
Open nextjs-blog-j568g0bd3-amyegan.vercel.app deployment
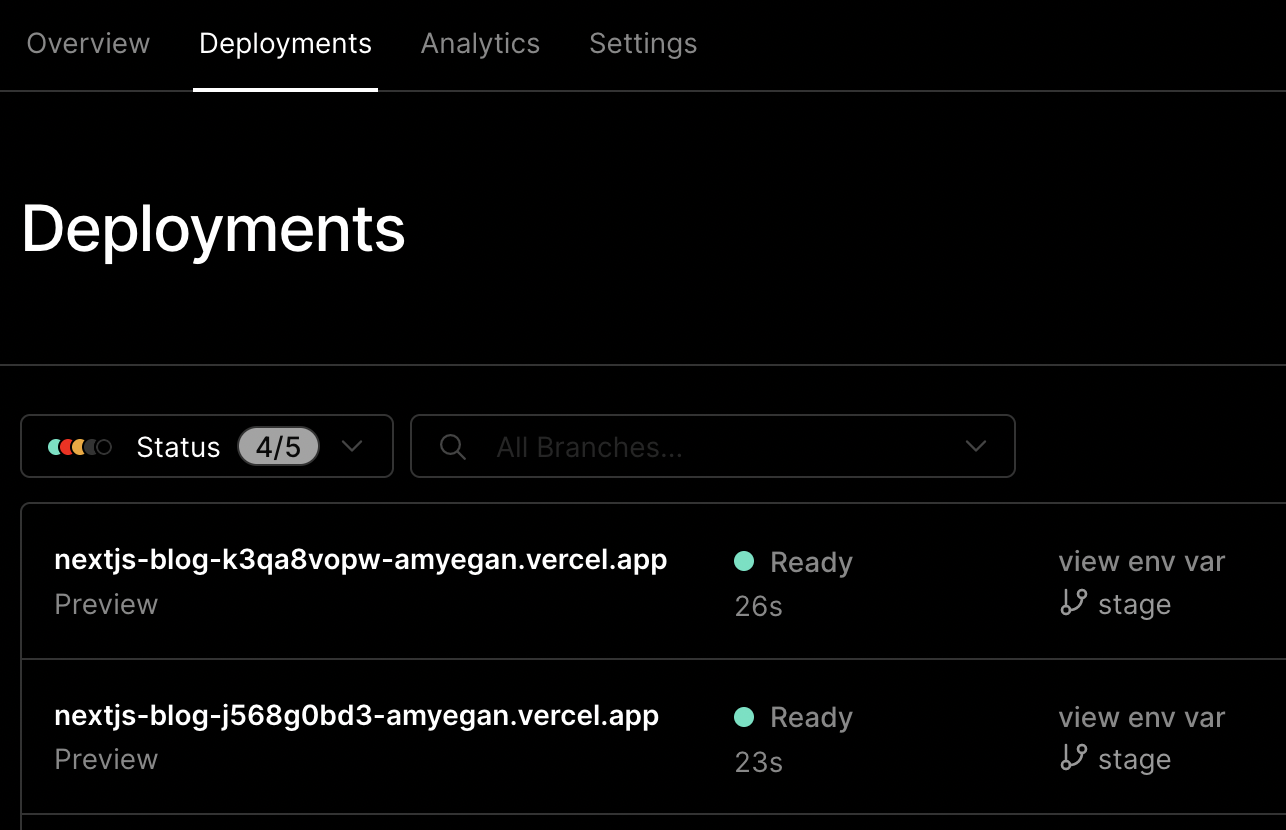(356, 716)
